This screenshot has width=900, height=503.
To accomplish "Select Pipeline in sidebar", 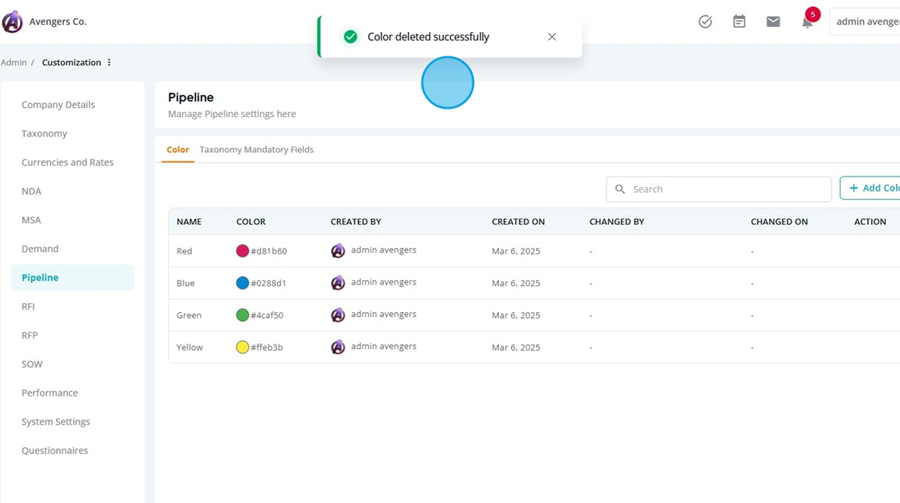I will (72, 277).
